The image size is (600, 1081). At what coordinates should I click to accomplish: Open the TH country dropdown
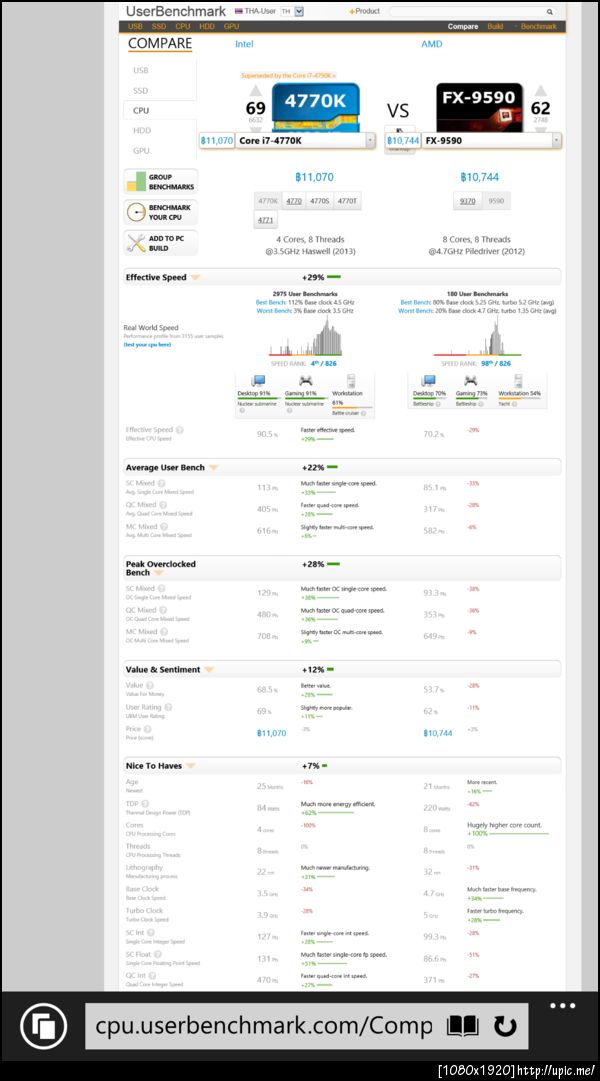(x=292, y=12)
